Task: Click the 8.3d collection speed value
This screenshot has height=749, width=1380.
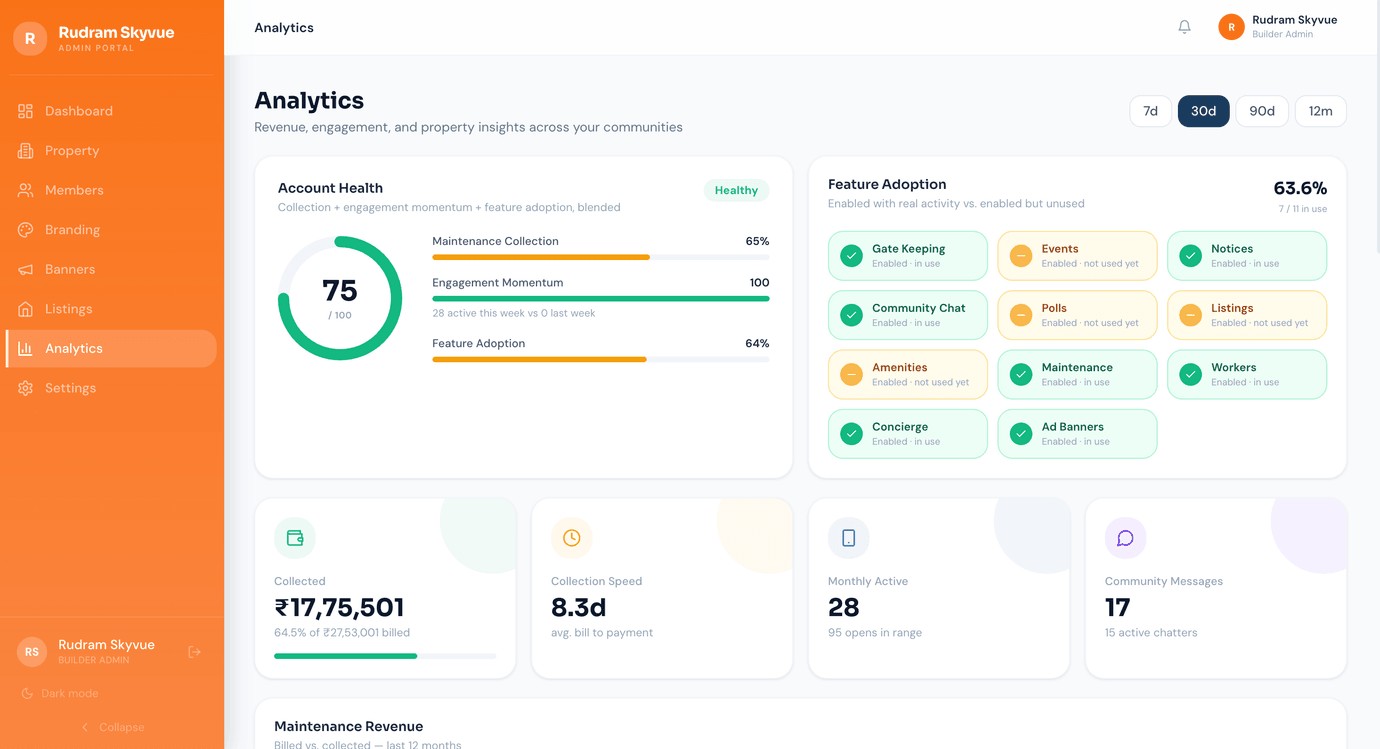Action: [578, 608]
